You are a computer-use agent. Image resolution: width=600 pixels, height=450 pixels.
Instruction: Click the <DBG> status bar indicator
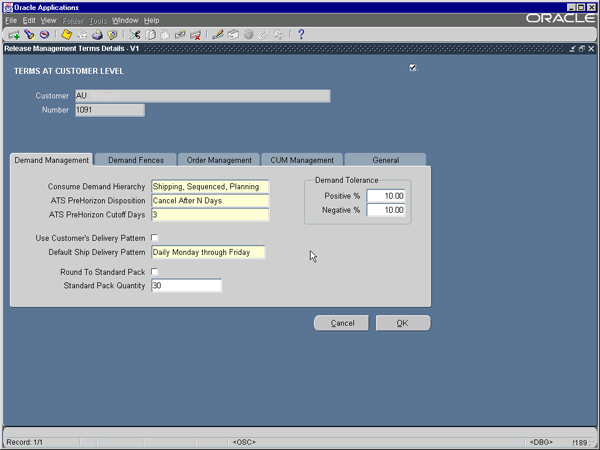(541, 442)
